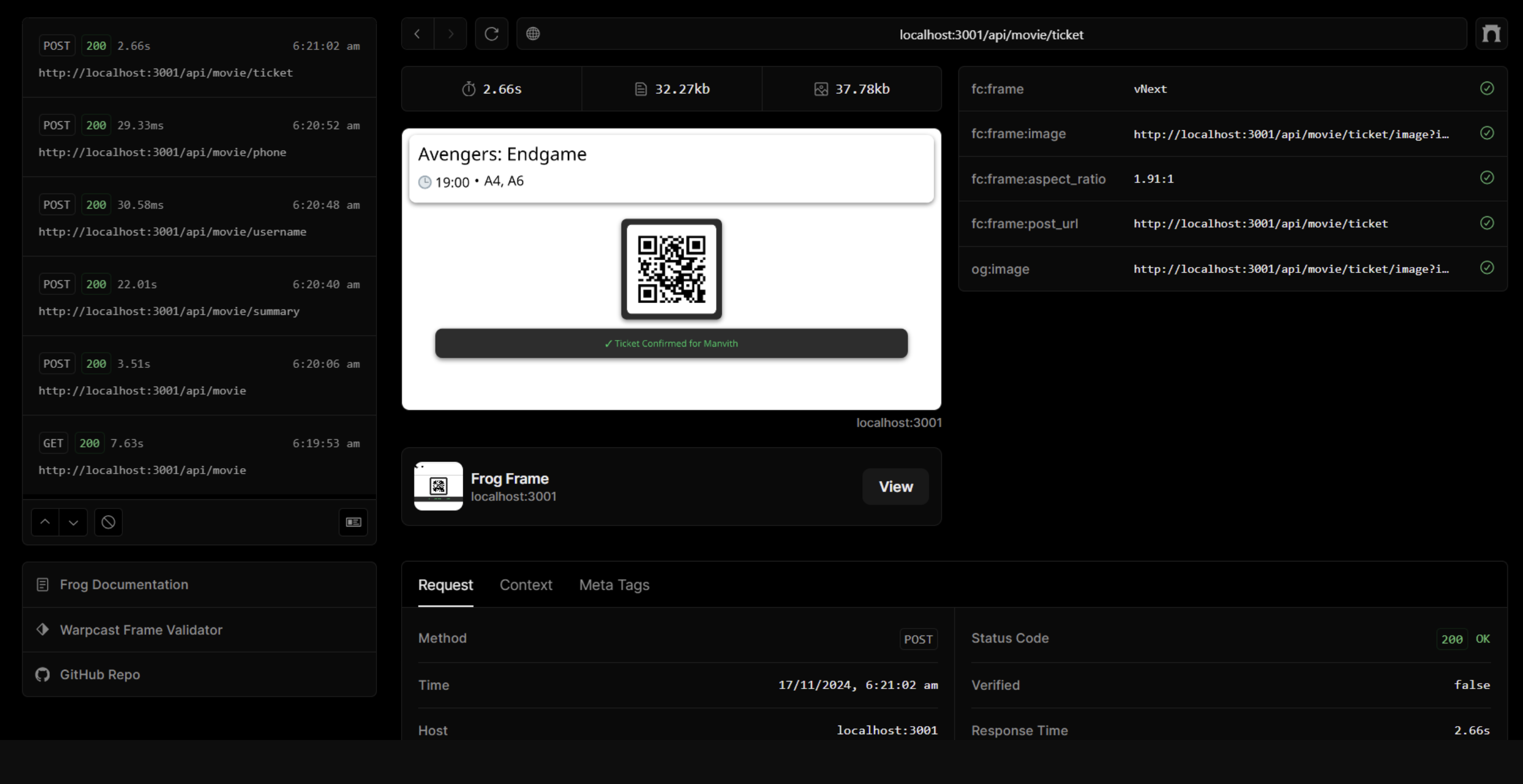Screen dimensions: 1523x784
Task: Click the vNext value of fc:frame
Action: (x=1150, y=88)
